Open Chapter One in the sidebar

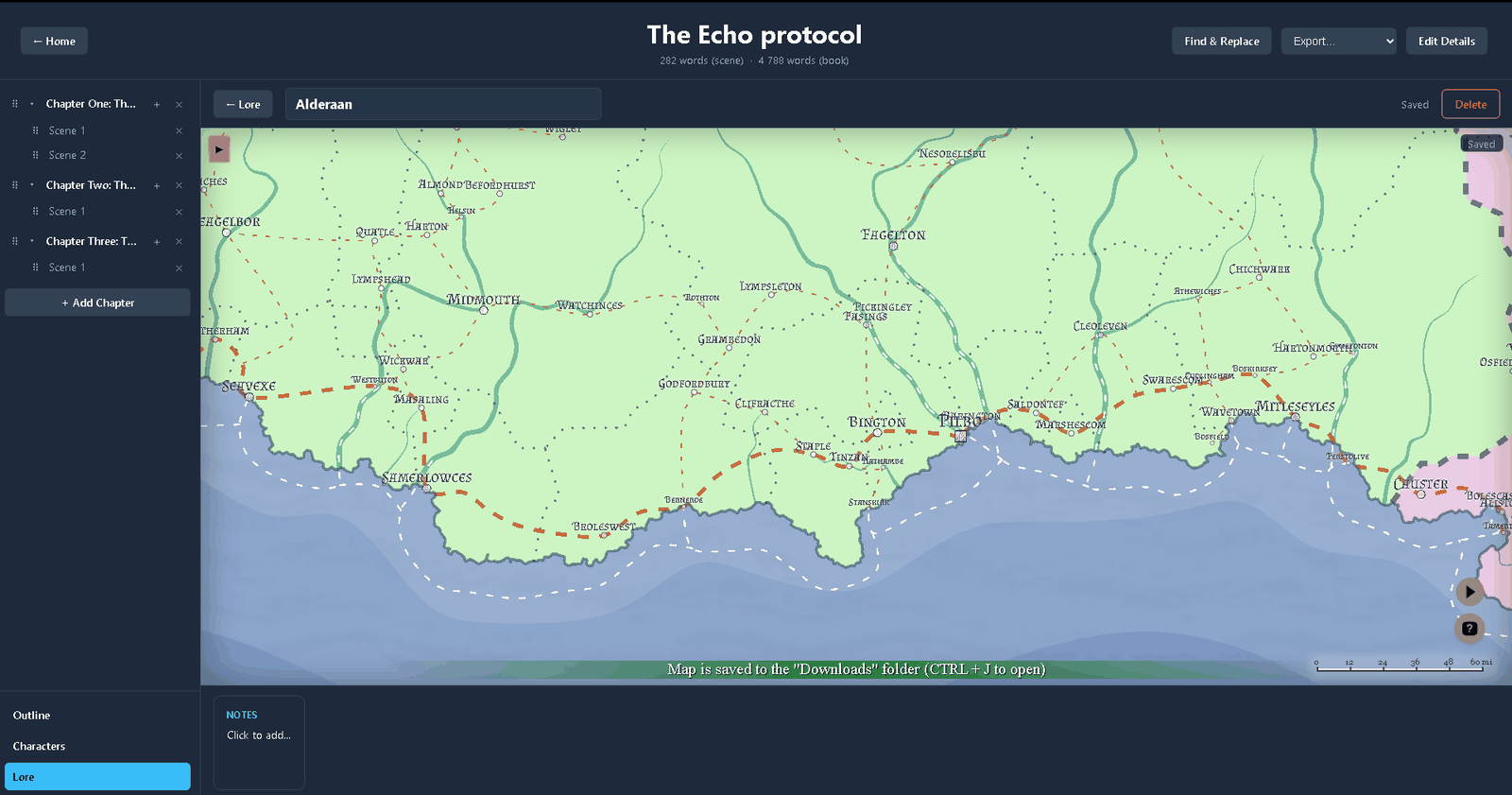(x=91, y=104)
